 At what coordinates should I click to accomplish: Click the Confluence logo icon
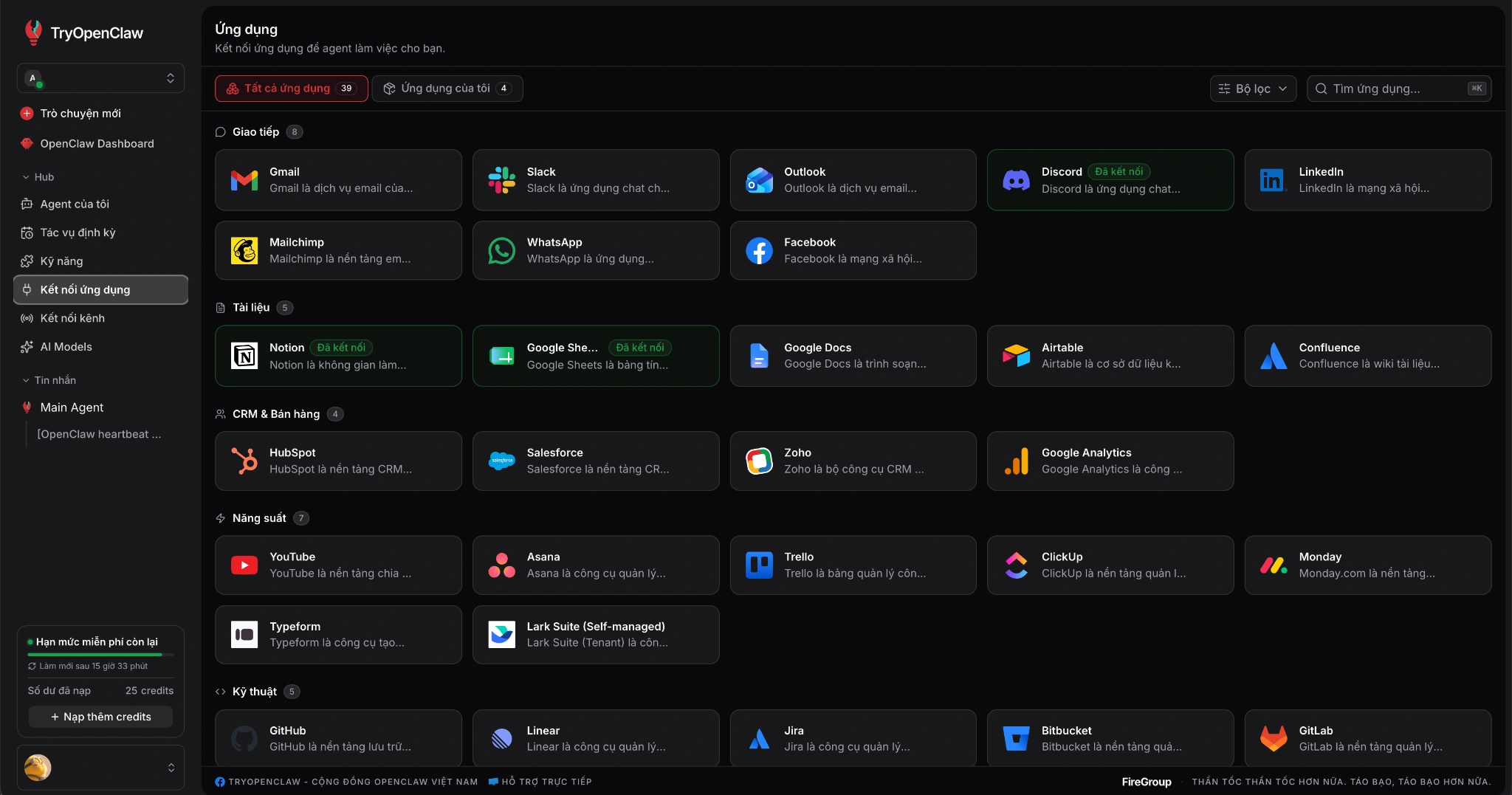click(1274, 356)
